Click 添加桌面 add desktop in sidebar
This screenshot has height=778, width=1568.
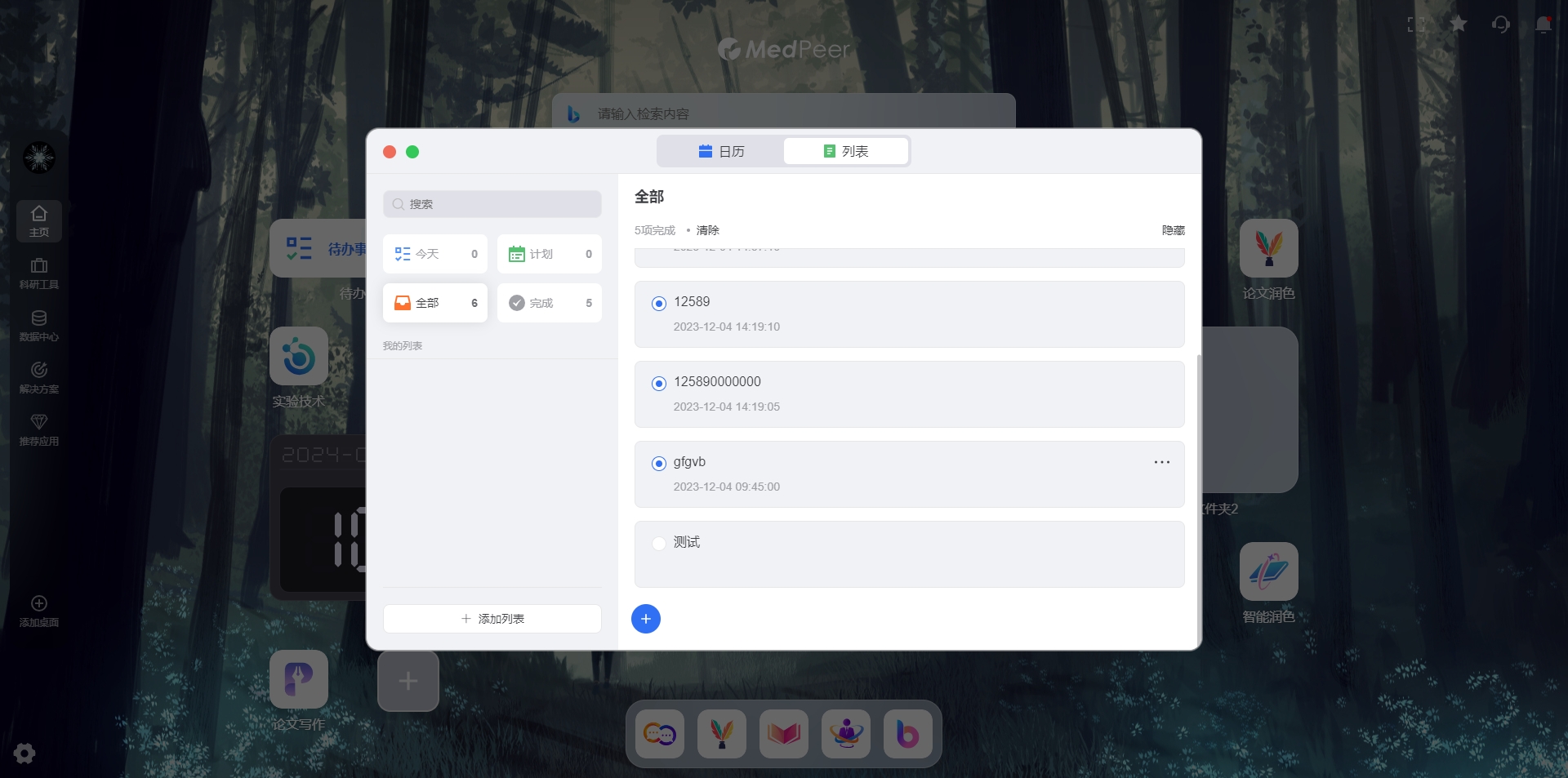pyautogui.click(x=39, y=611)
